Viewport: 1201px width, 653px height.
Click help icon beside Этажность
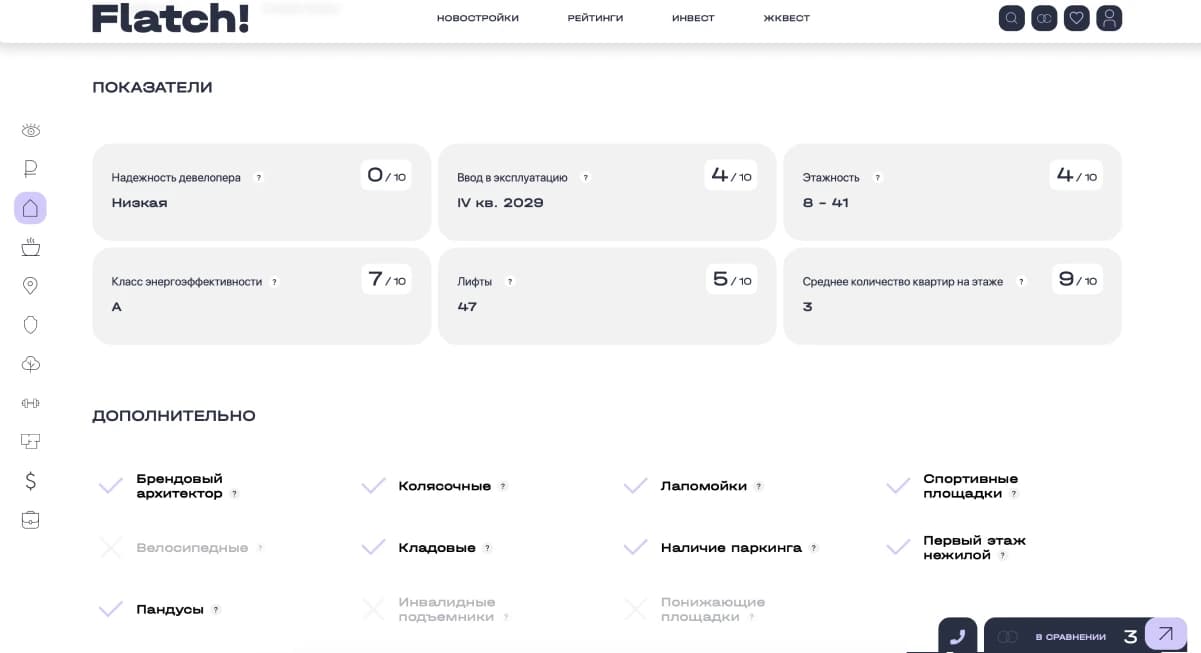tap(878, 178)
